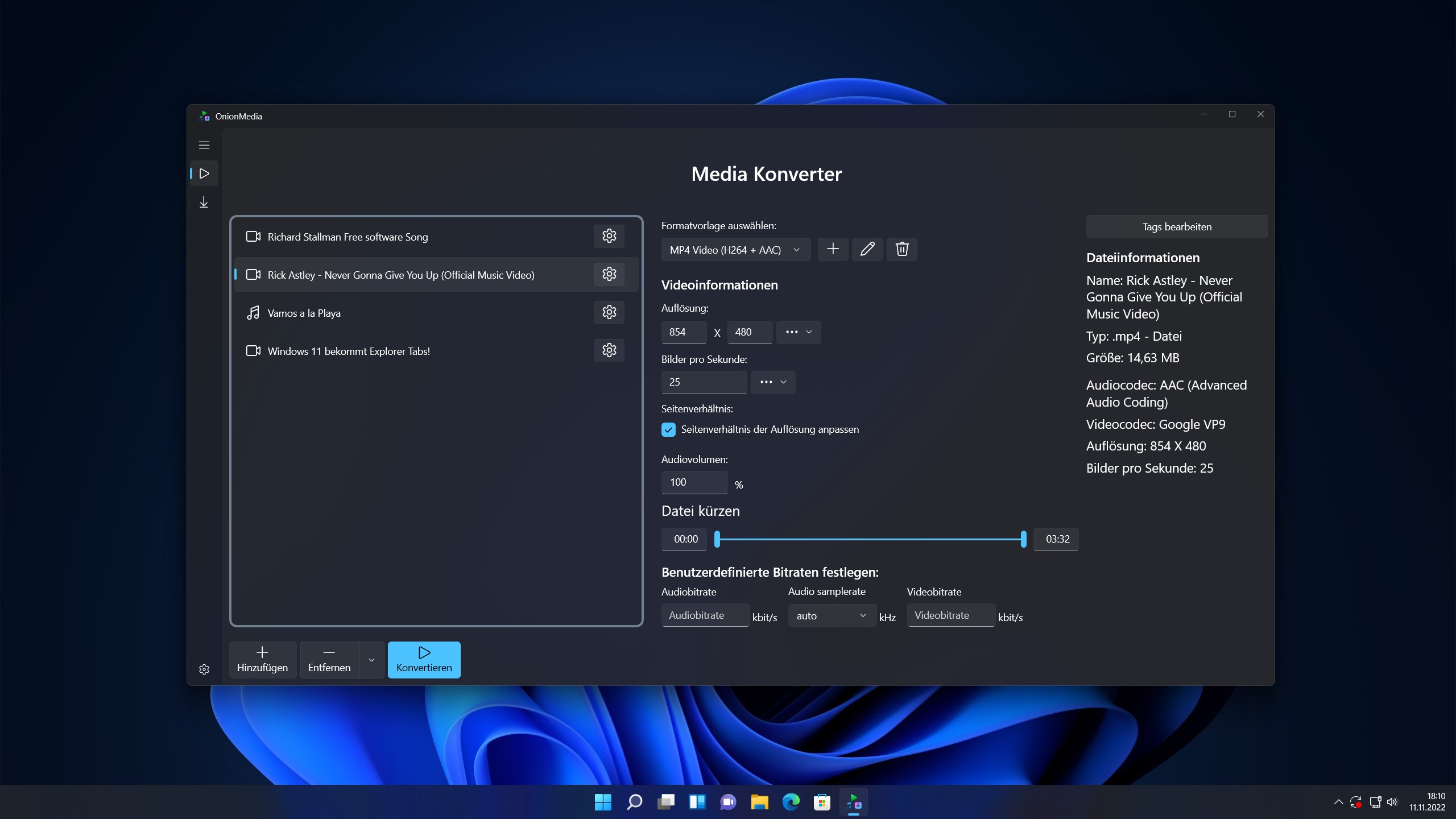Open the resolution presets dropdown
Image resolution: width=1456 pixels, height=819 pixels.
(799, 332)
